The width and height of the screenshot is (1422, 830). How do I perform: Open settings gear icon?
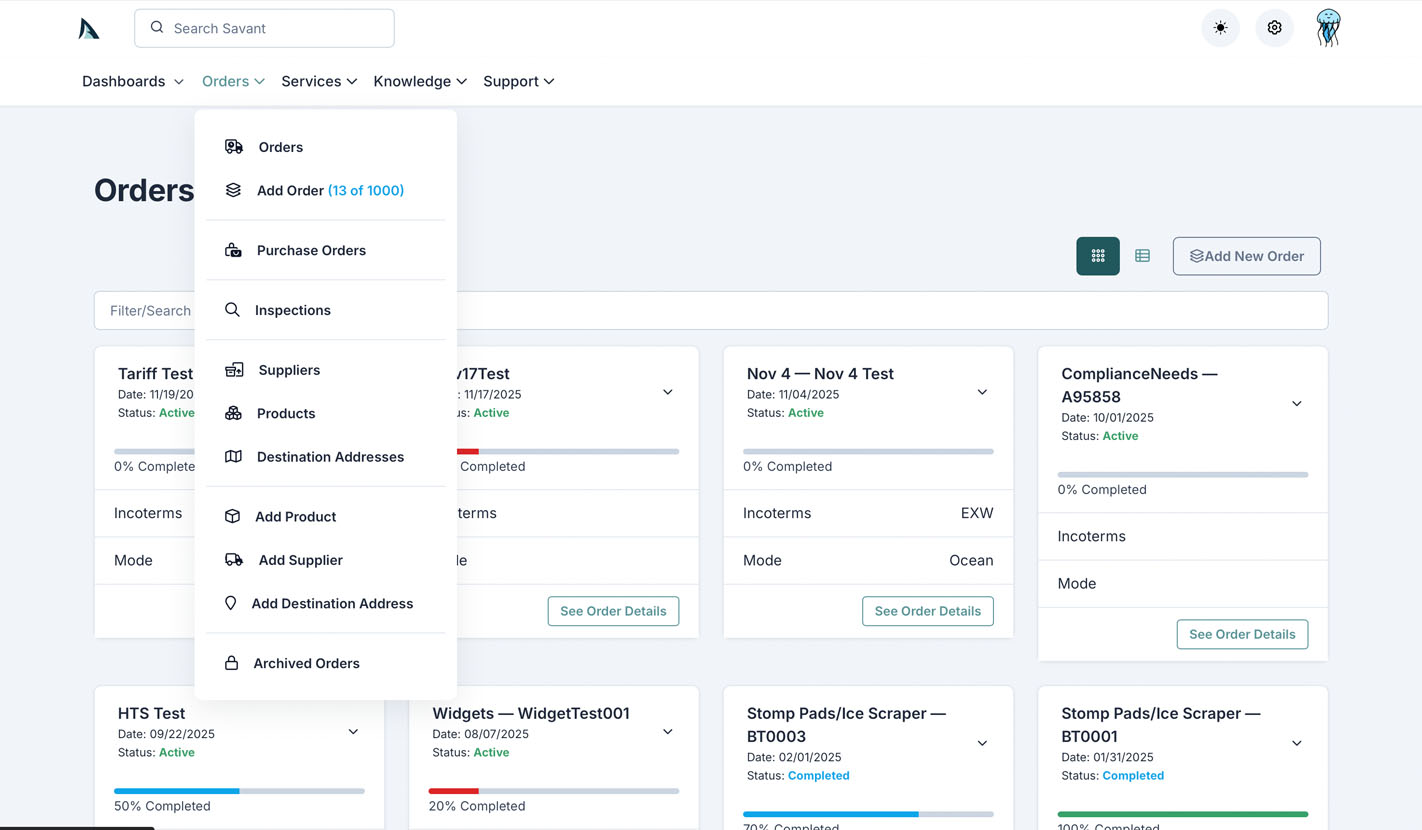pos(1274,28)
